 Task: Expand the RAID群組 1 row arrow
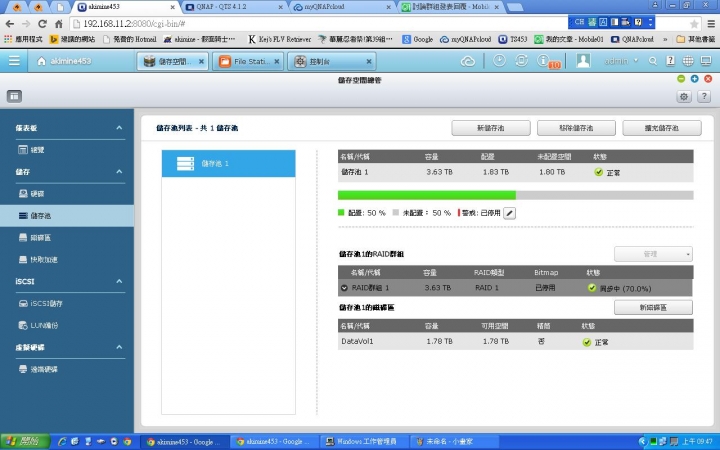tap(344, 288)
